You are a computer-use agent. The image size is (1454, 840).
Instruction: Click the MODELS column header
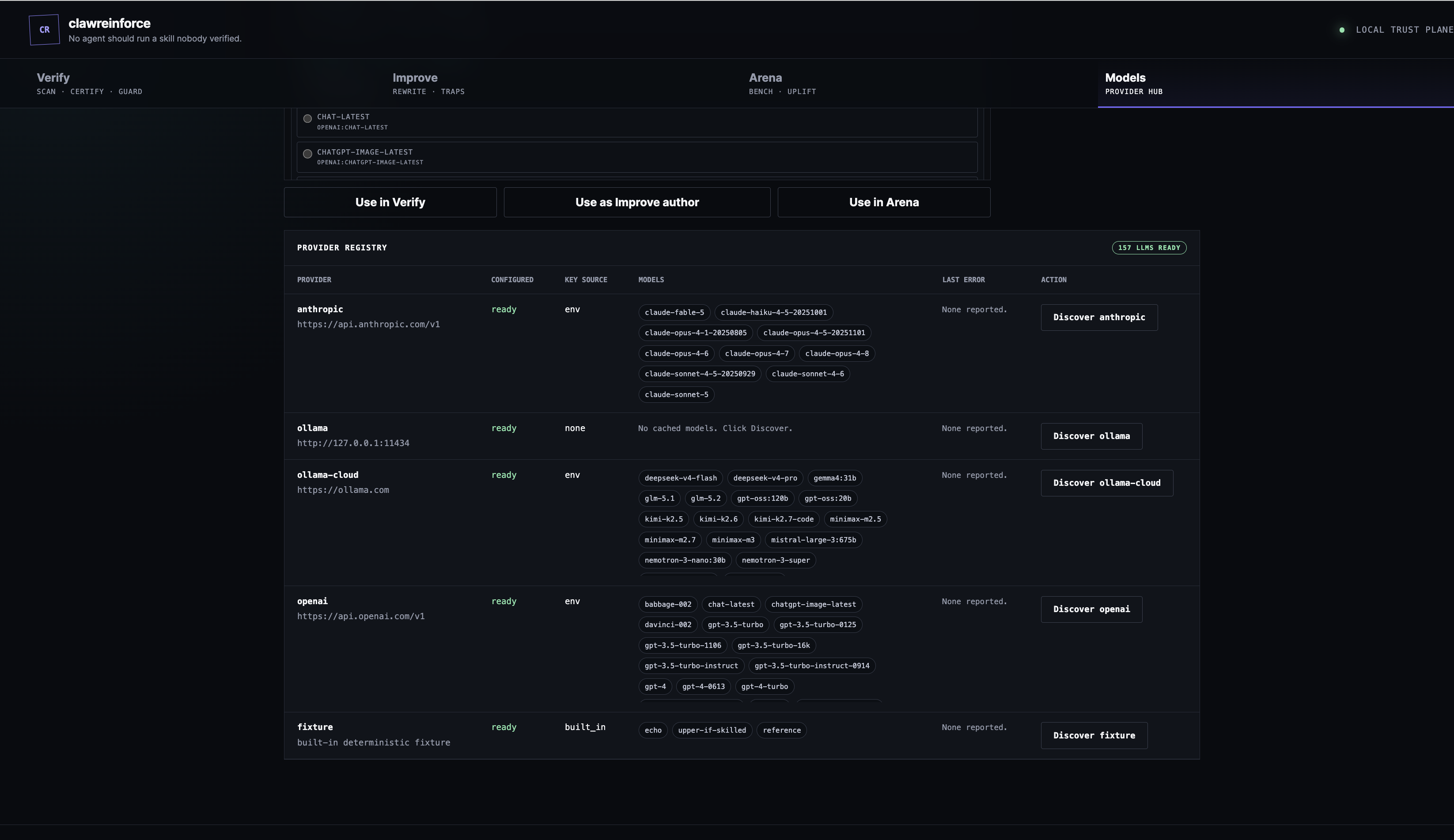coord(651,280)
